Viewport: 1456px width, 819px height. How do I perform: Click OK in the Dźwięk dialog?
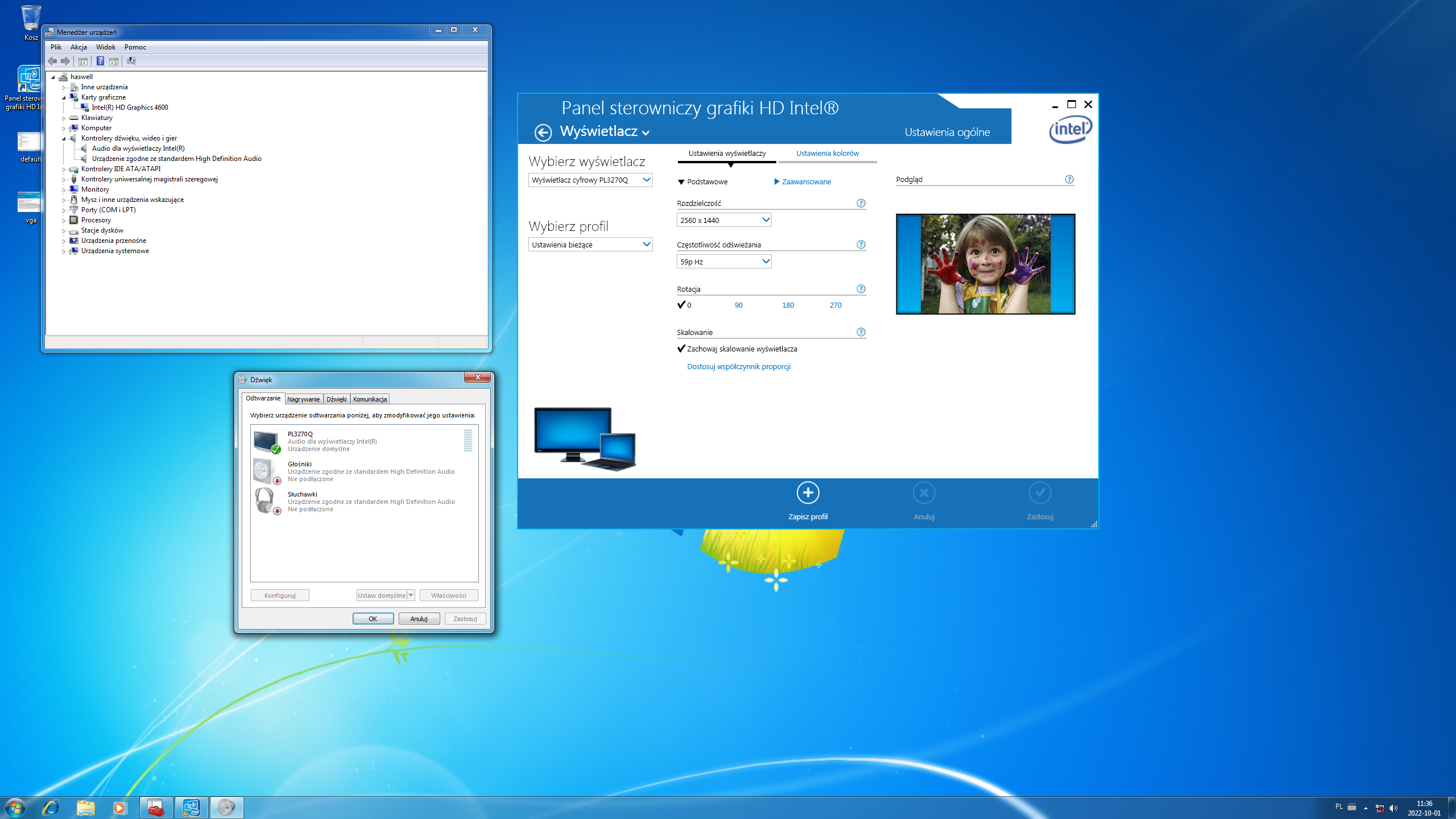pyautogui.click(x=373, y=619)
